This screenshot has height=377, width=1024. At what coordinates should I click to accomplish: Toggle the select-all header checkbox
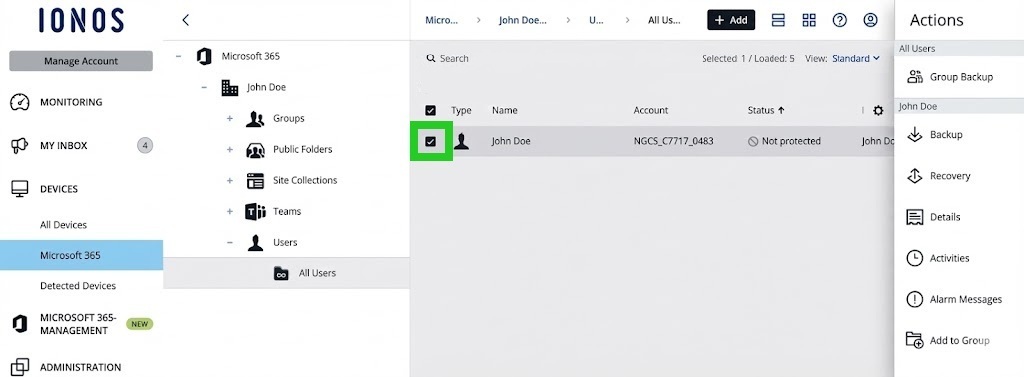pyautogui.click(x=430, y=110)
